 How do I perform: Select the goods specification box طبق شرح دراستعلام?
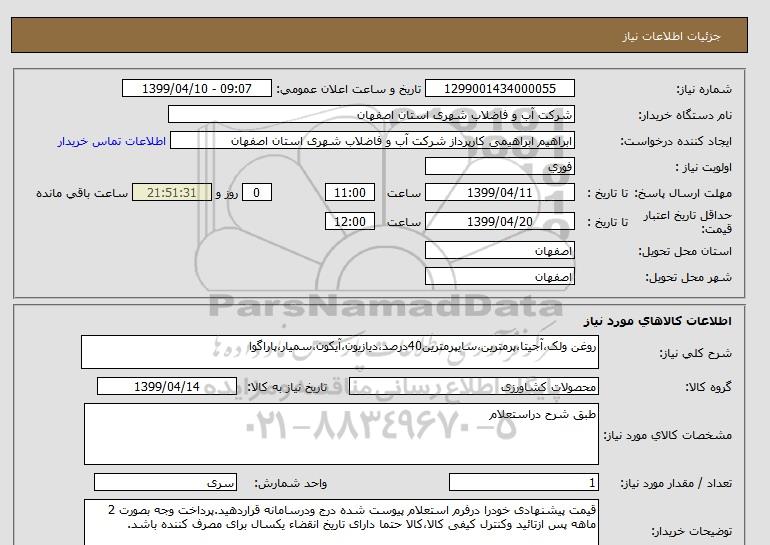click(x=341, y=434)
